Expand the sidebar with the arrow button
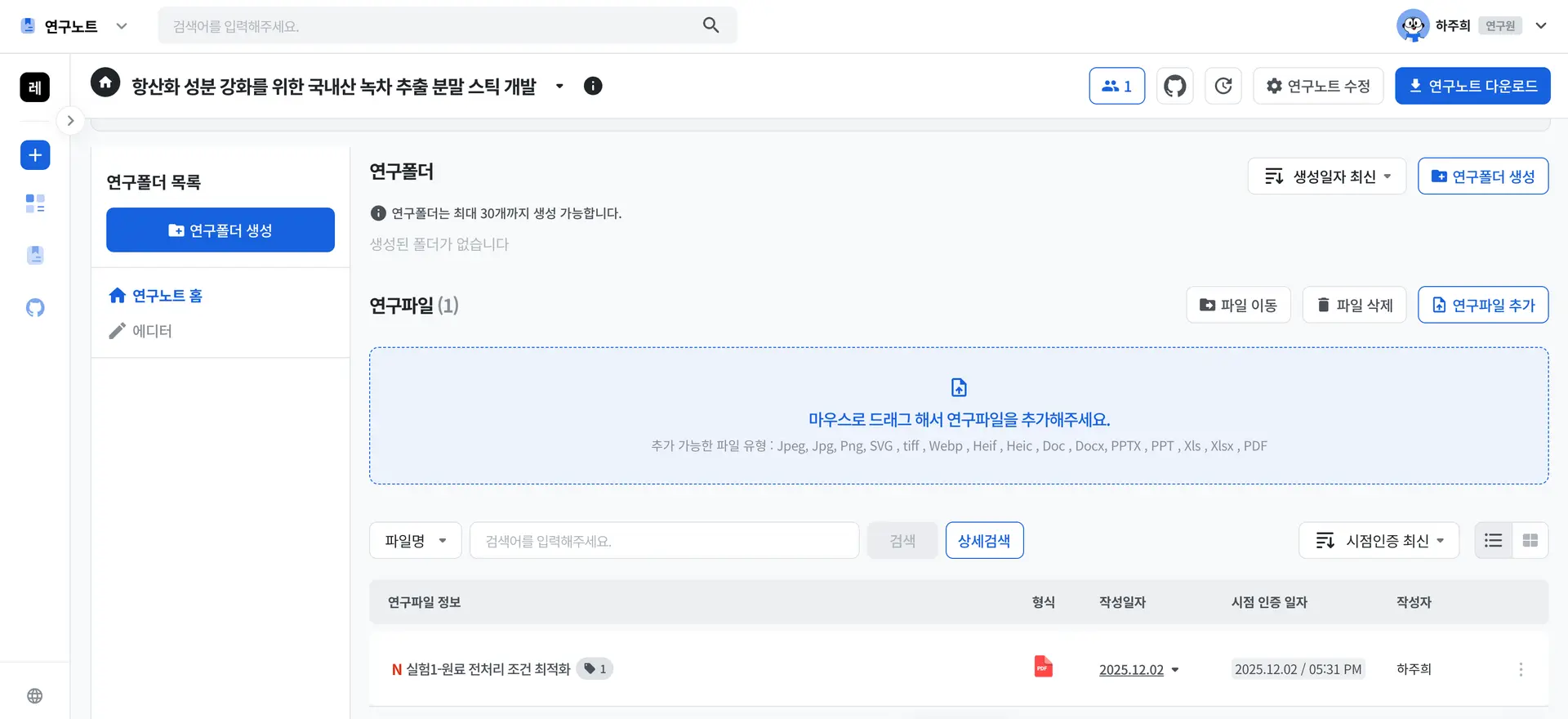Viewport: 1568px width, 719px height. [x=70, y=121]
